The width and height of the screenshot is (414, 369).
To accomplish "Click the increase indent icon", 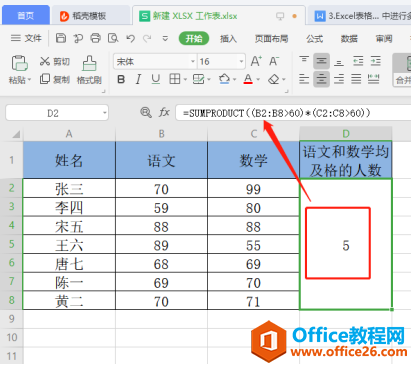I will pyautogui.click(x=376, y=61).
